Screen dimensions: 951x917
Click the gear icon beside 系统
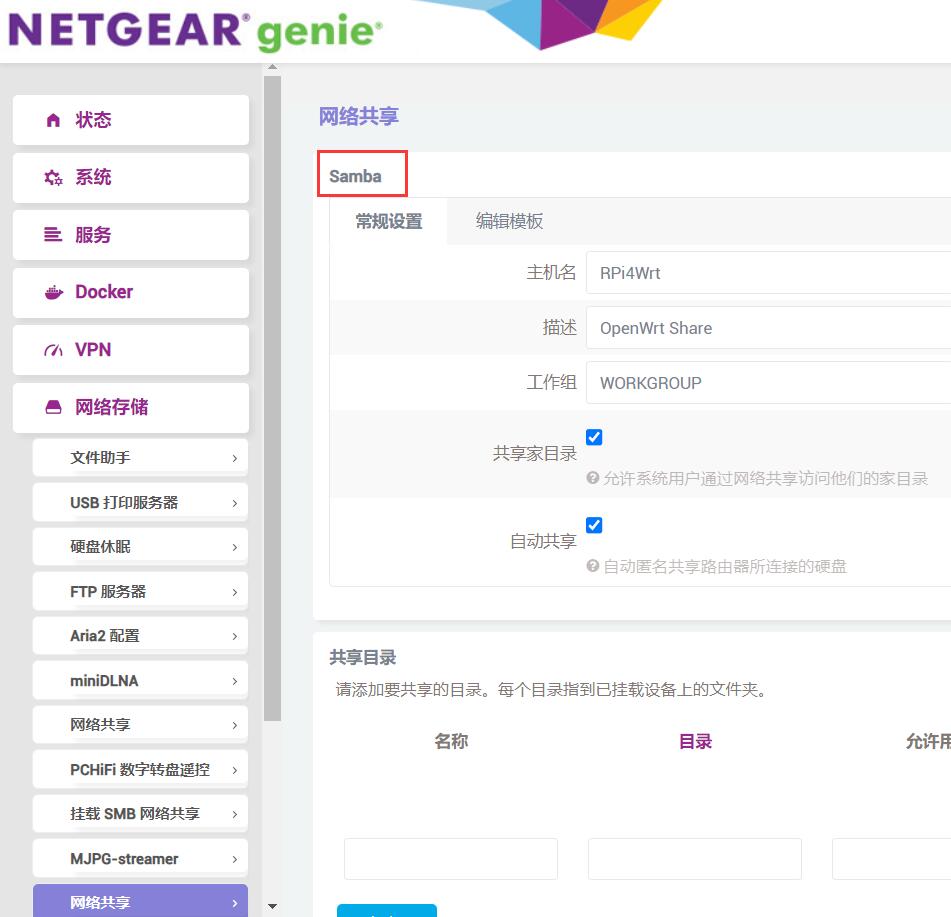click(x=53, y=178)
